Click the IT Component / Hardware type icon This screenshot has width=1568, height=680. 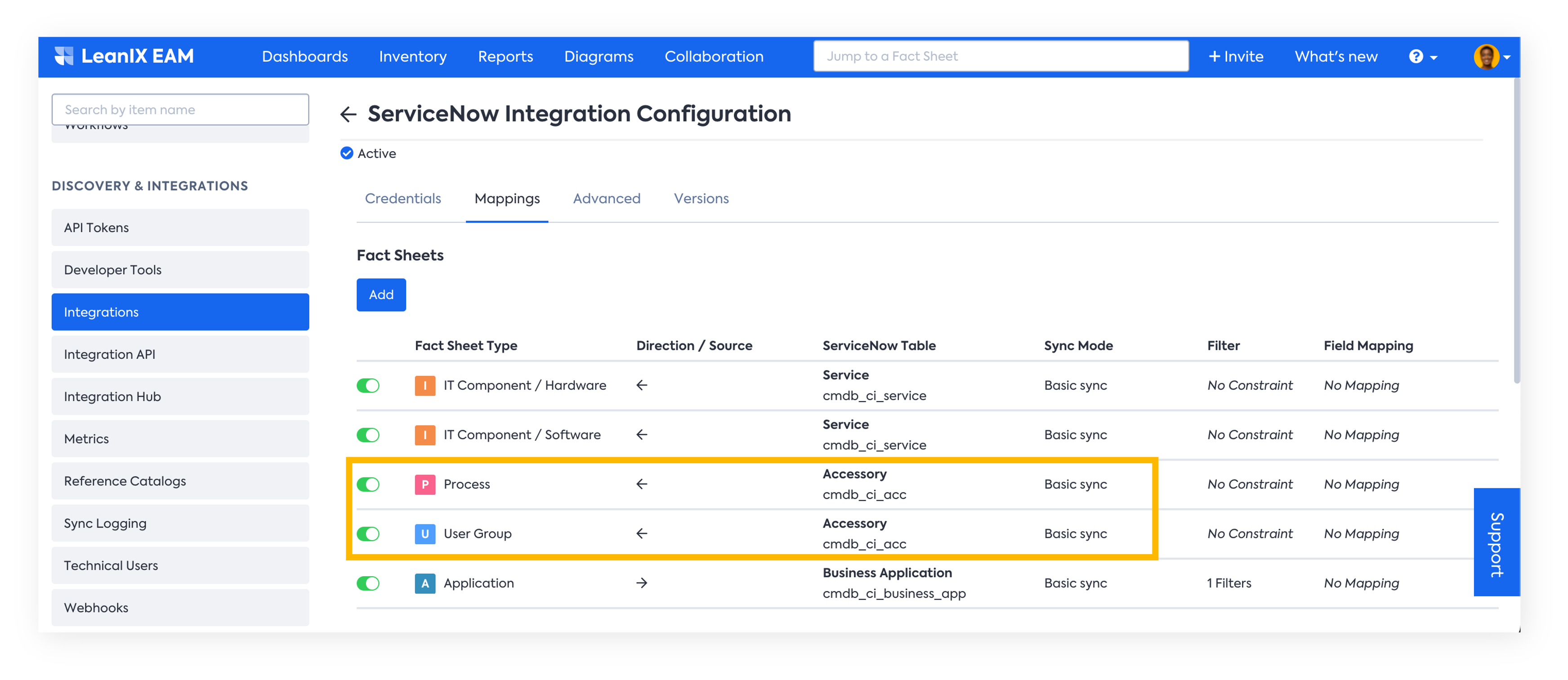[425, 385]
